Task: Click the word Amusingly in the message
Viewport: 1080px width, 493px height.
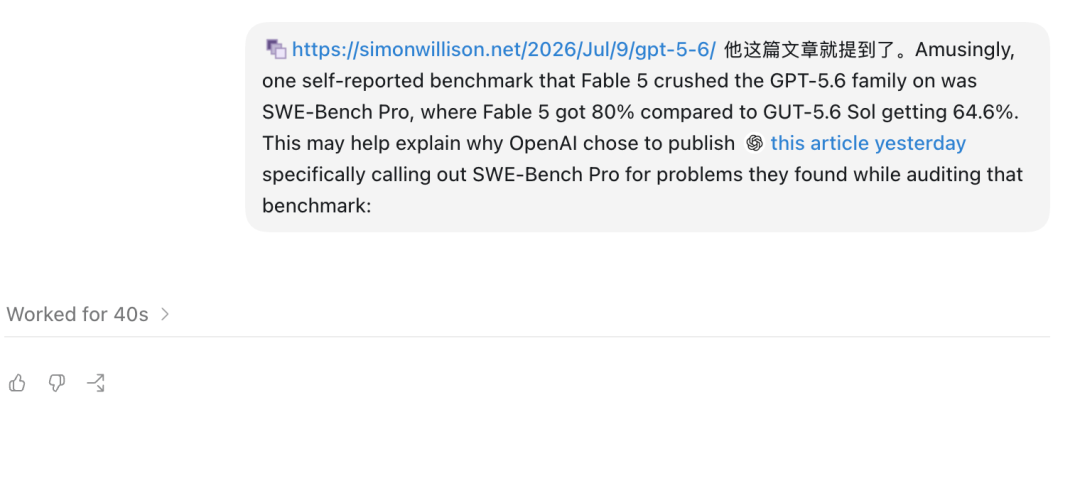Action: point(964,50)
